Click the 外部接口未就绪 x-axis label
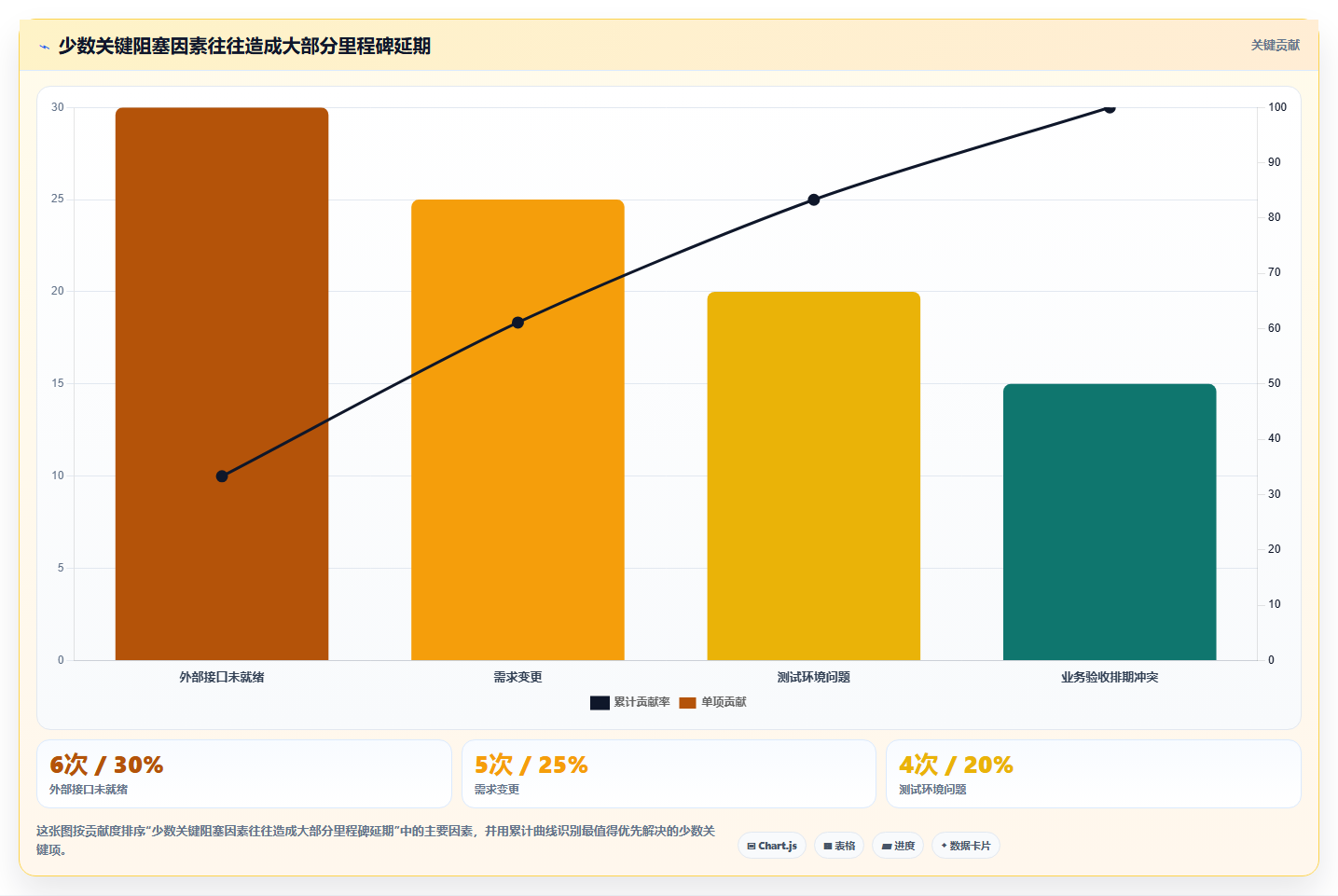Image resolution: width=1338 pixels, height=896 pixels. pyautogui.click(x=222, y=678)
